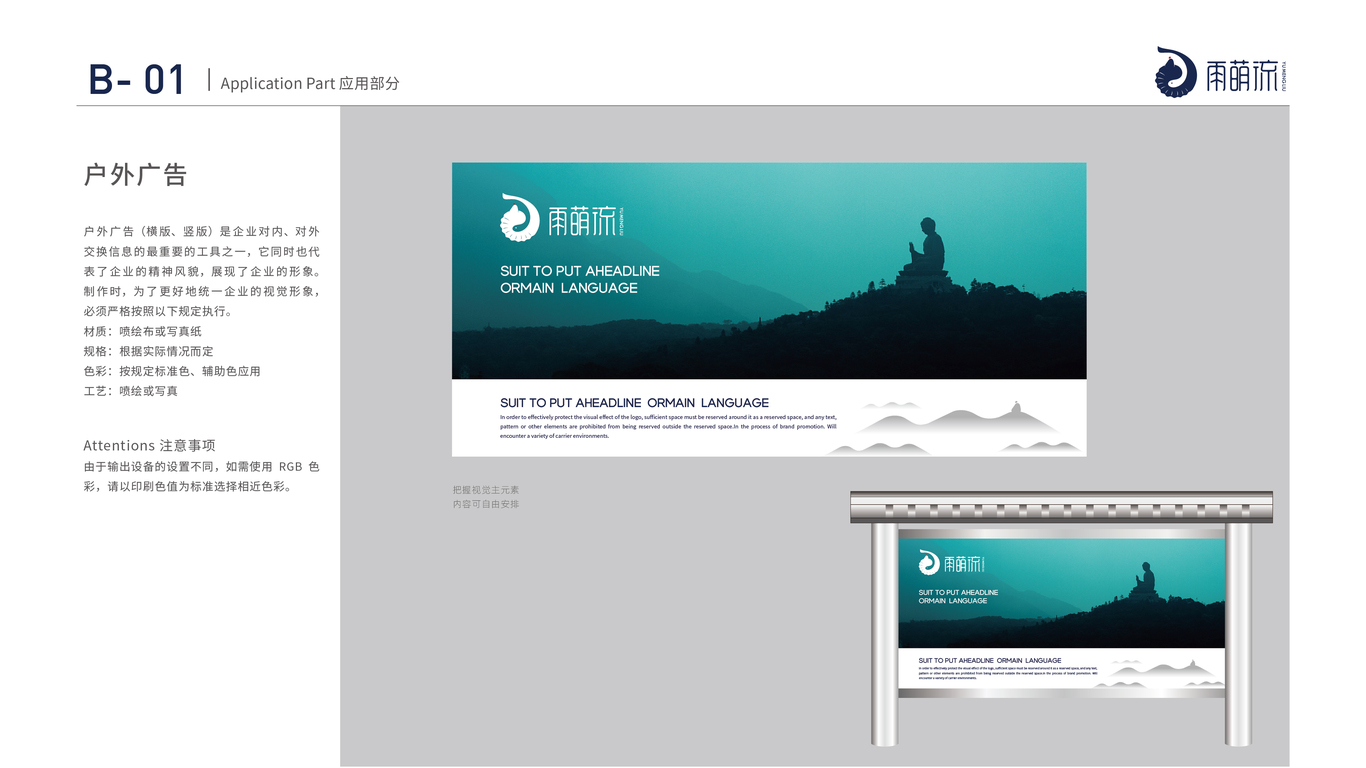Viewport: 1366px width, 768px height.
Task: Select the "户外广告" section heading
Action: 135,175
